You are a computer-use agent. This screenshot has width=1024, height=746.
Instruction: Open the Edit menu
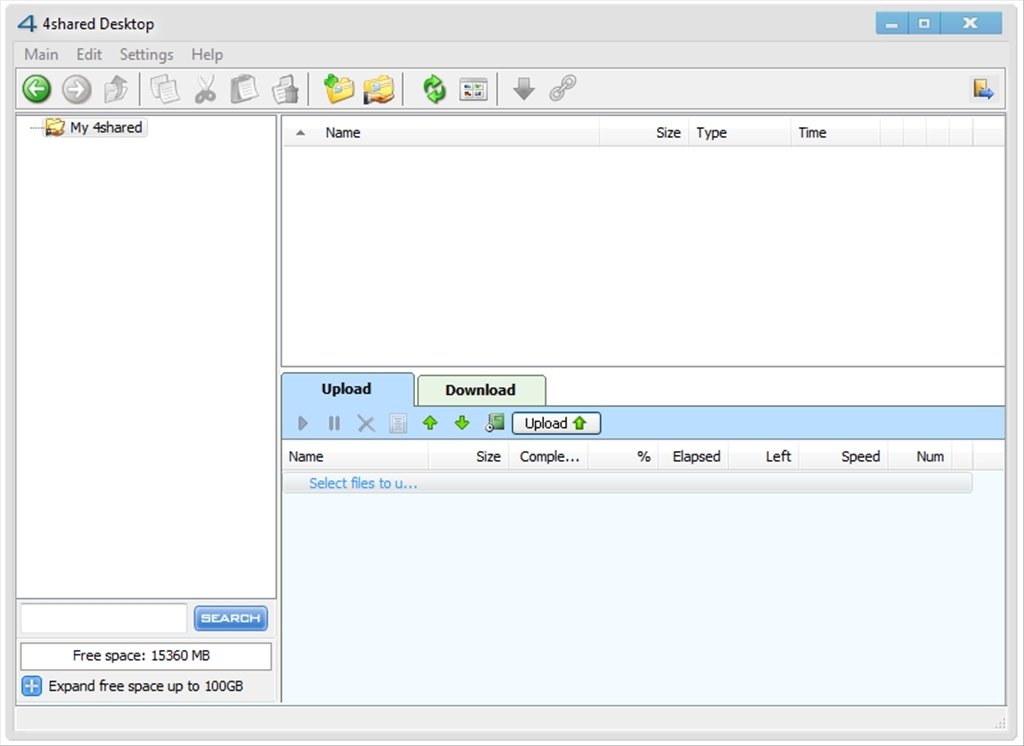click(89, 54)
